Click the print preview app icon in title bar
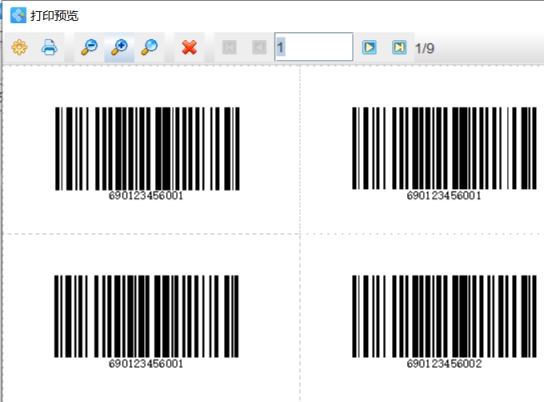The image size is (544, 402). pyautogui.click(x=18, y=15)
